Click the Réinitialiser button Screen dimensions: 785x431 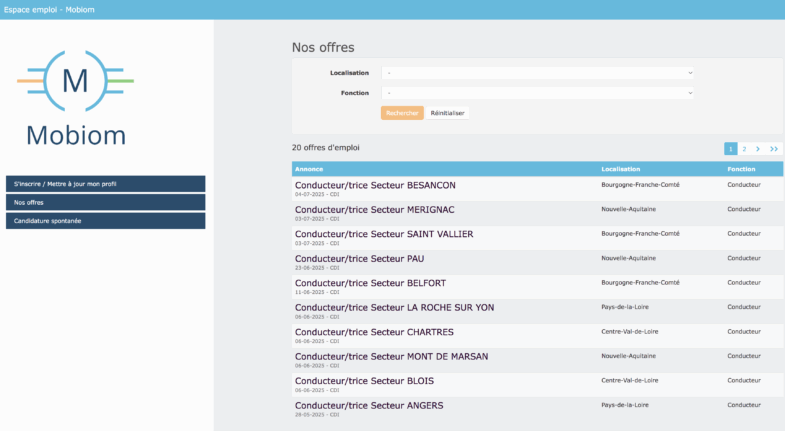click(447, 113)
